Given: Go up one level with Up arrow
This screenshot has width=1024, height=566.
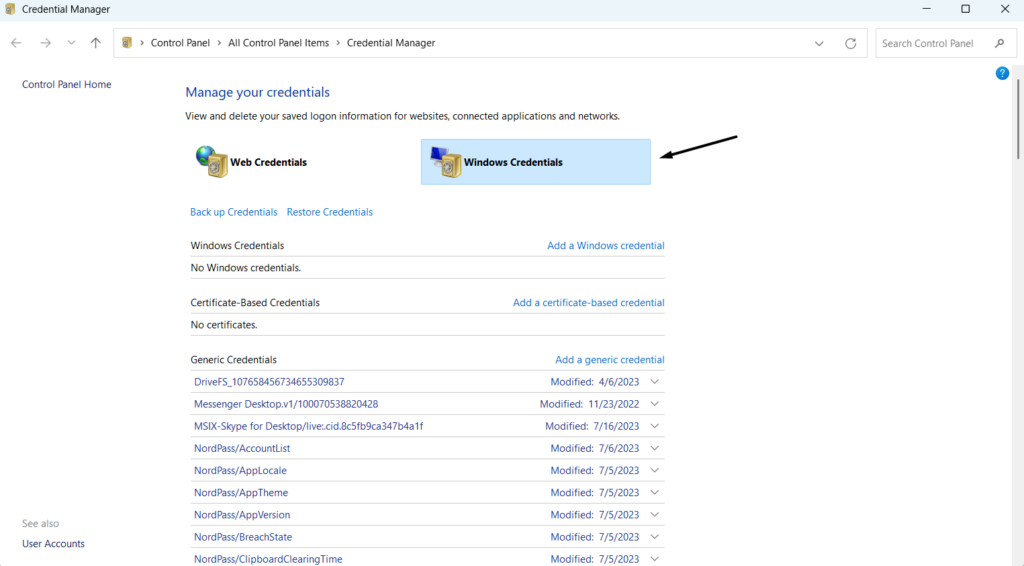Looking at the screenshot, I should 96,43.
